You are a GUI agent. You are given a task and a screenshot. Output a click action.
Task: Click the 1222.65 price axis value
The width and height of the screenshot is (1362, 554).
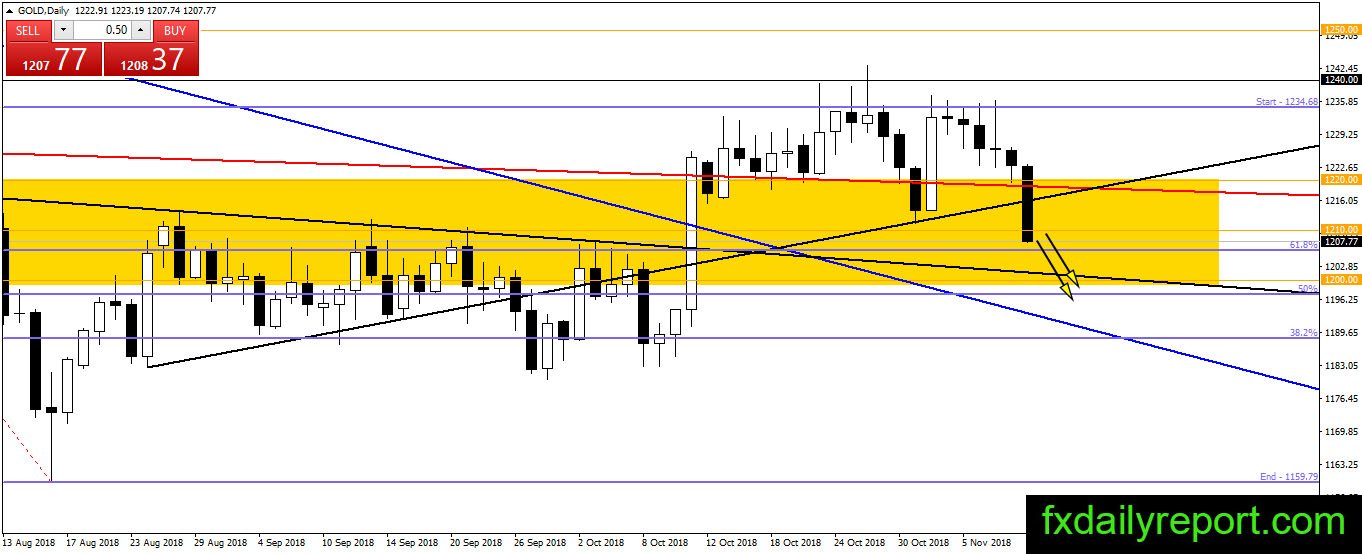pyautogui.click(x=1339, y=168)
